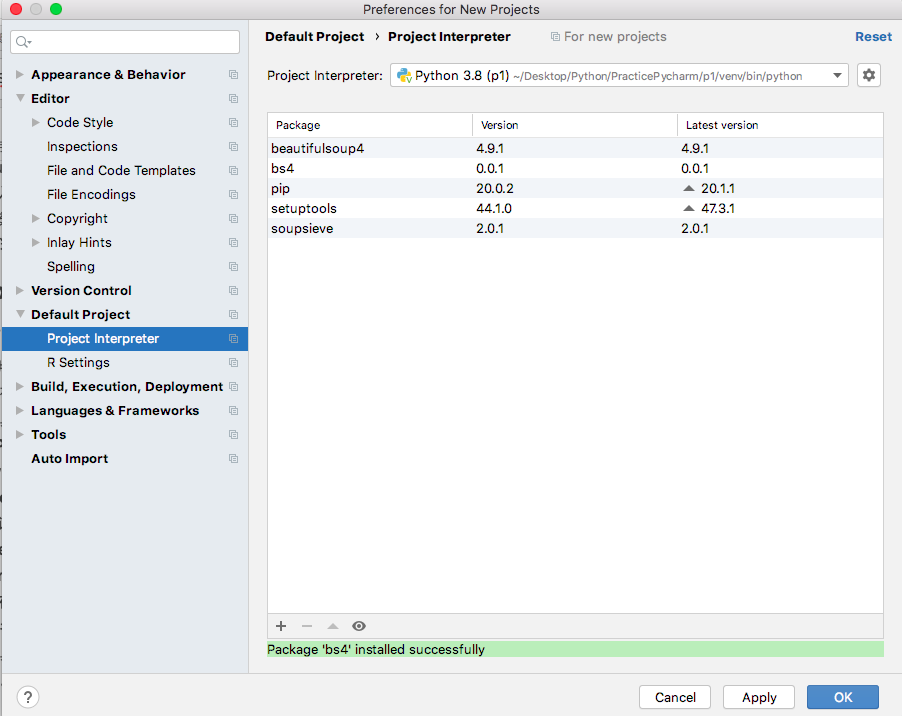Select the pip package row
The image size is (902, 716).
point(575,188)
